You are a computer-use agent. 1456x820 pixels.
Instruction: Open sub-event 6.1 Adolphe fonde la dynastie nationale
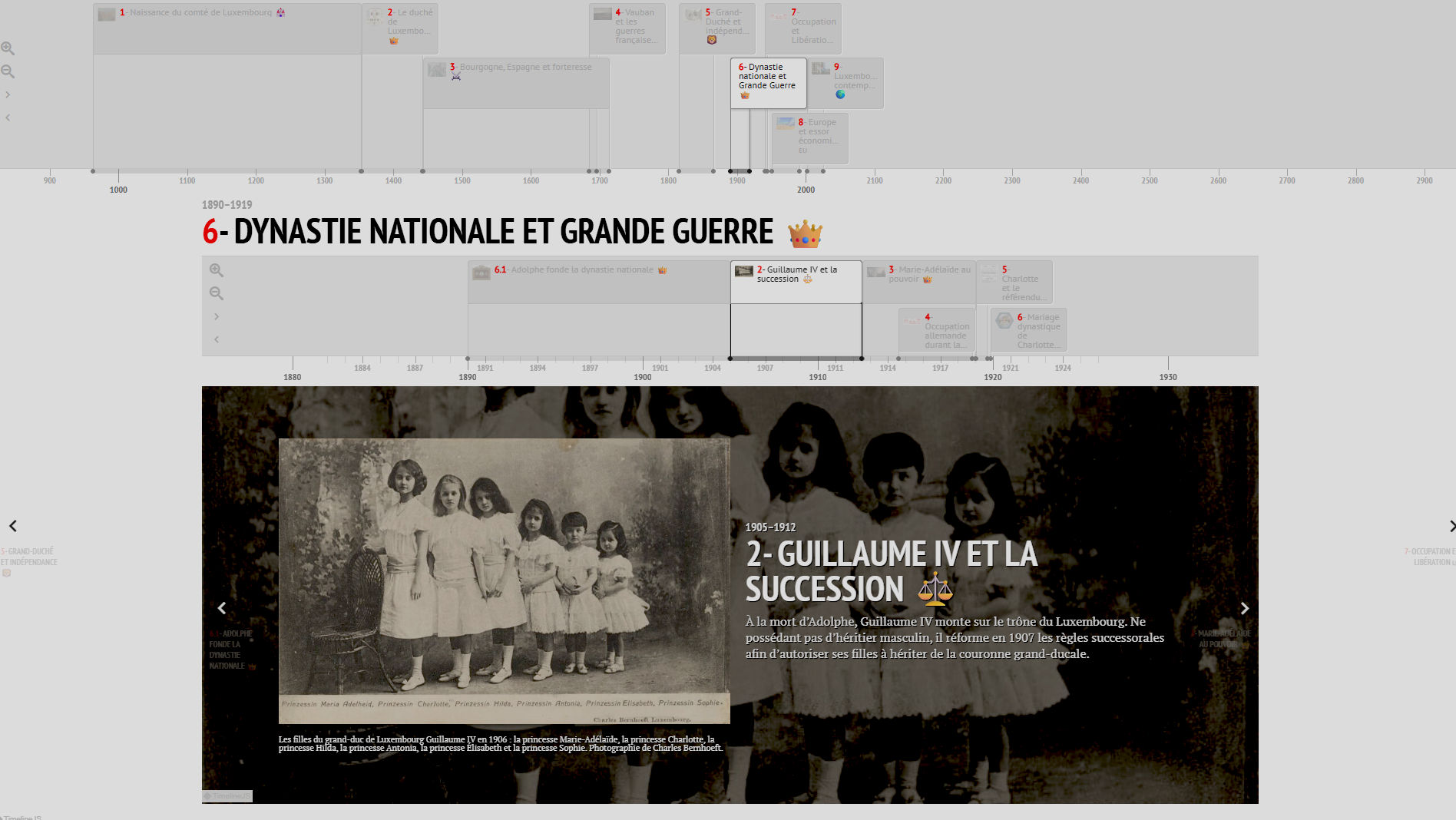click(599, 282)
